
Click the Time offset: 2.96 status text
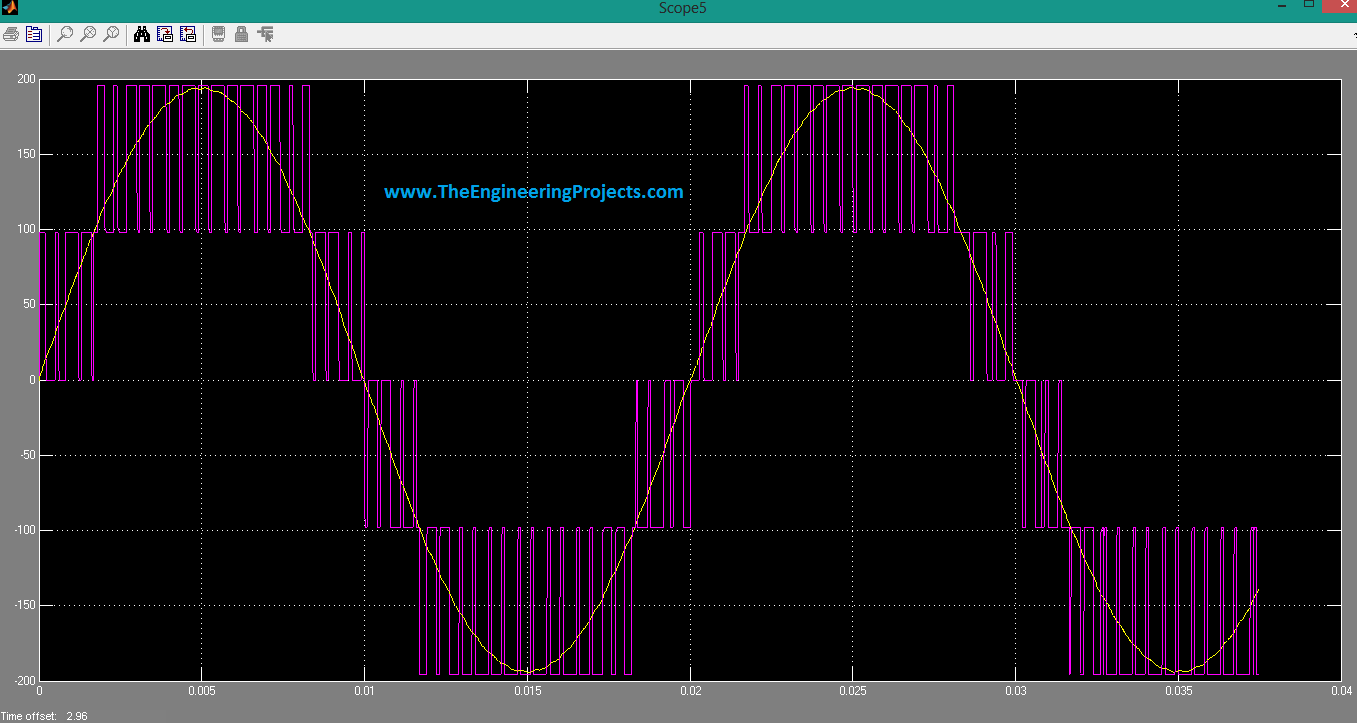point(44,716)
